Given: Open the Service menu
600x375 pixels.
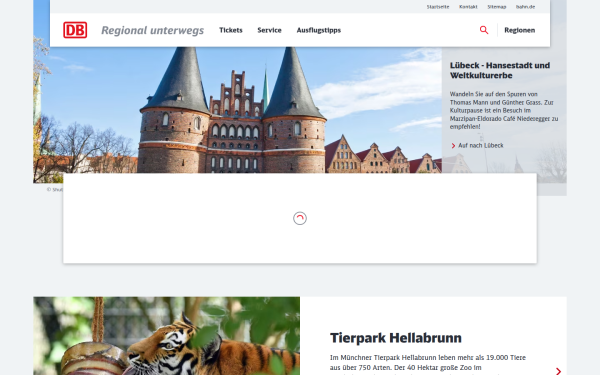Looking at the screenshot, I should [269, 30].
